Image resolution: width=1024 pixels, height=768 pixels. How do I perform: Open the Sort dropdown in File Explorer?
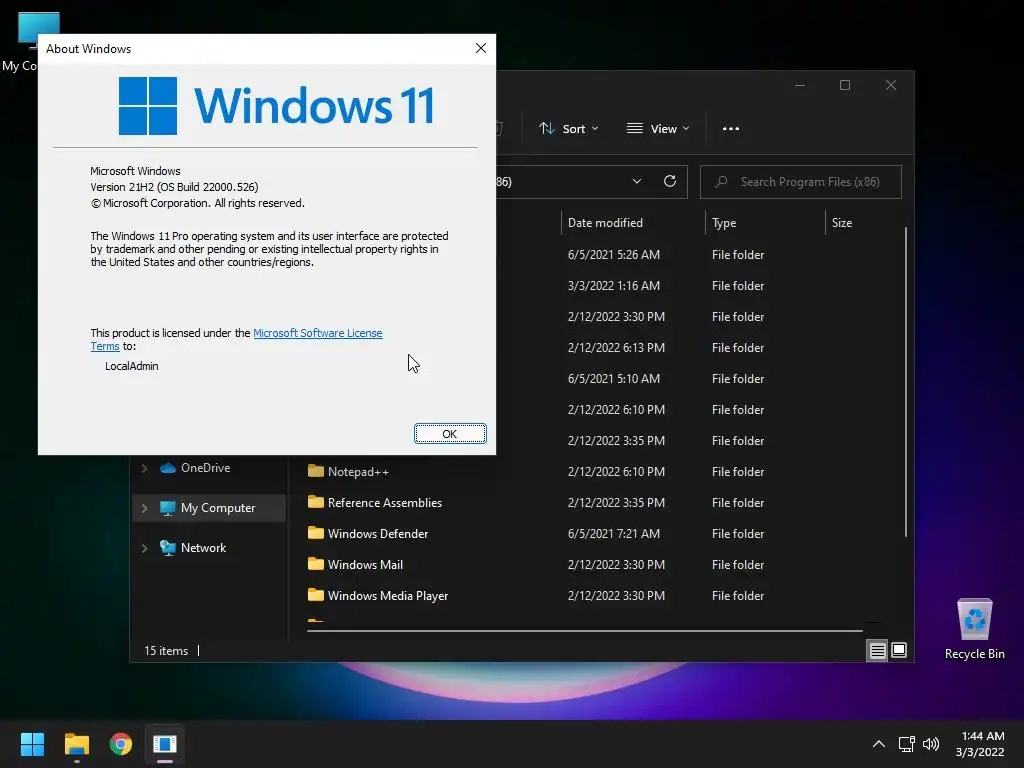click(x=568, y=129)
